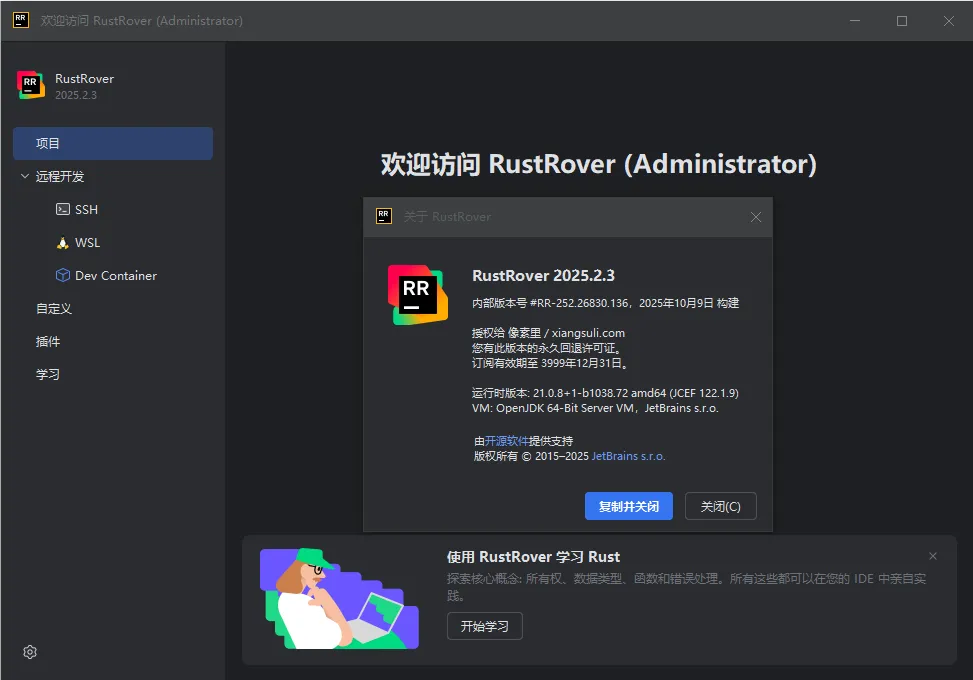Viewport: 973px width, 680px height.
Task: Open the 自定义 section
Action: coord(54,309)
